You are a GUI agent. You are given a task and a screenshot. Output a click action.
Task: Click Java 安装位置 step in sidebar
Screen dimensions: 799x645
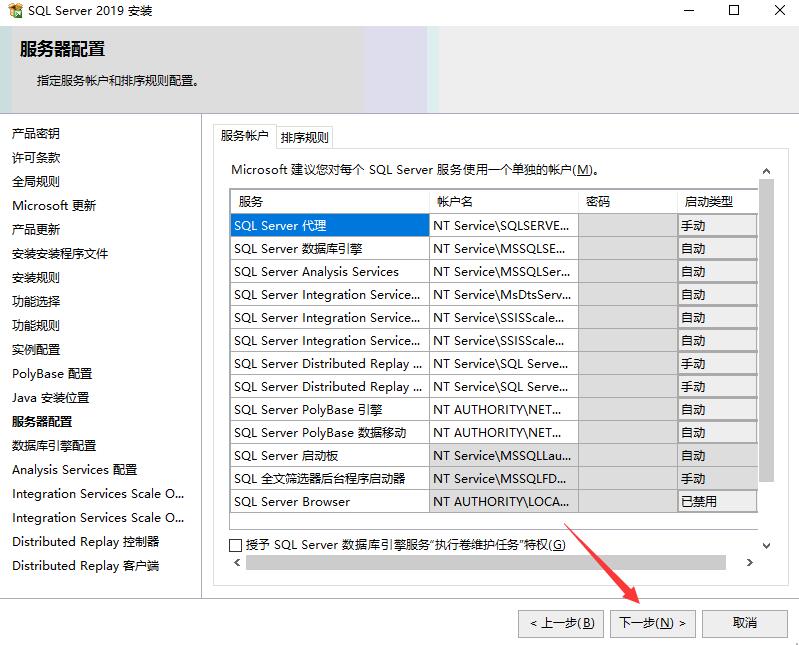point(50,397)
